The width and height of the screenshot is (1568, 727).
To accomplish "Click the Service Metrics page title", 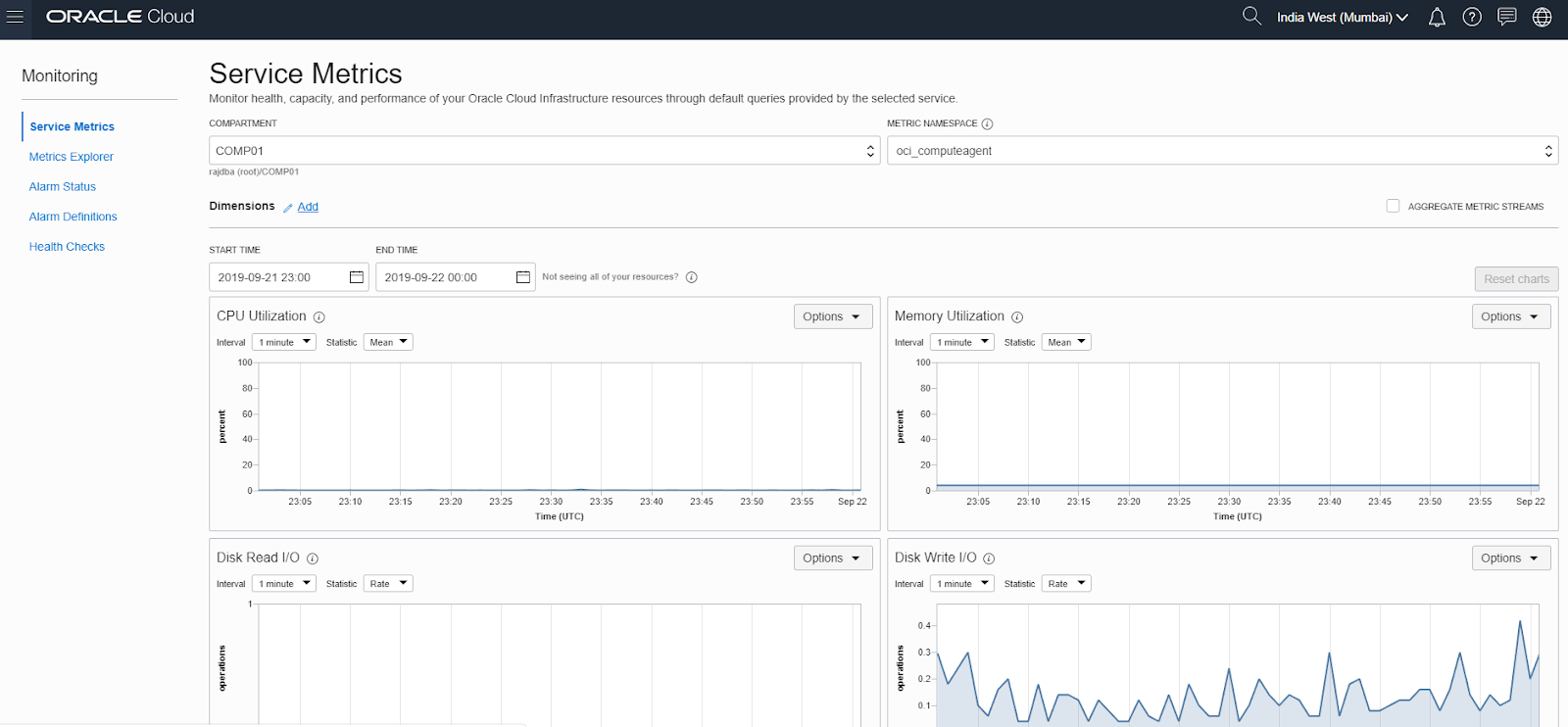I will coord(306,73).
